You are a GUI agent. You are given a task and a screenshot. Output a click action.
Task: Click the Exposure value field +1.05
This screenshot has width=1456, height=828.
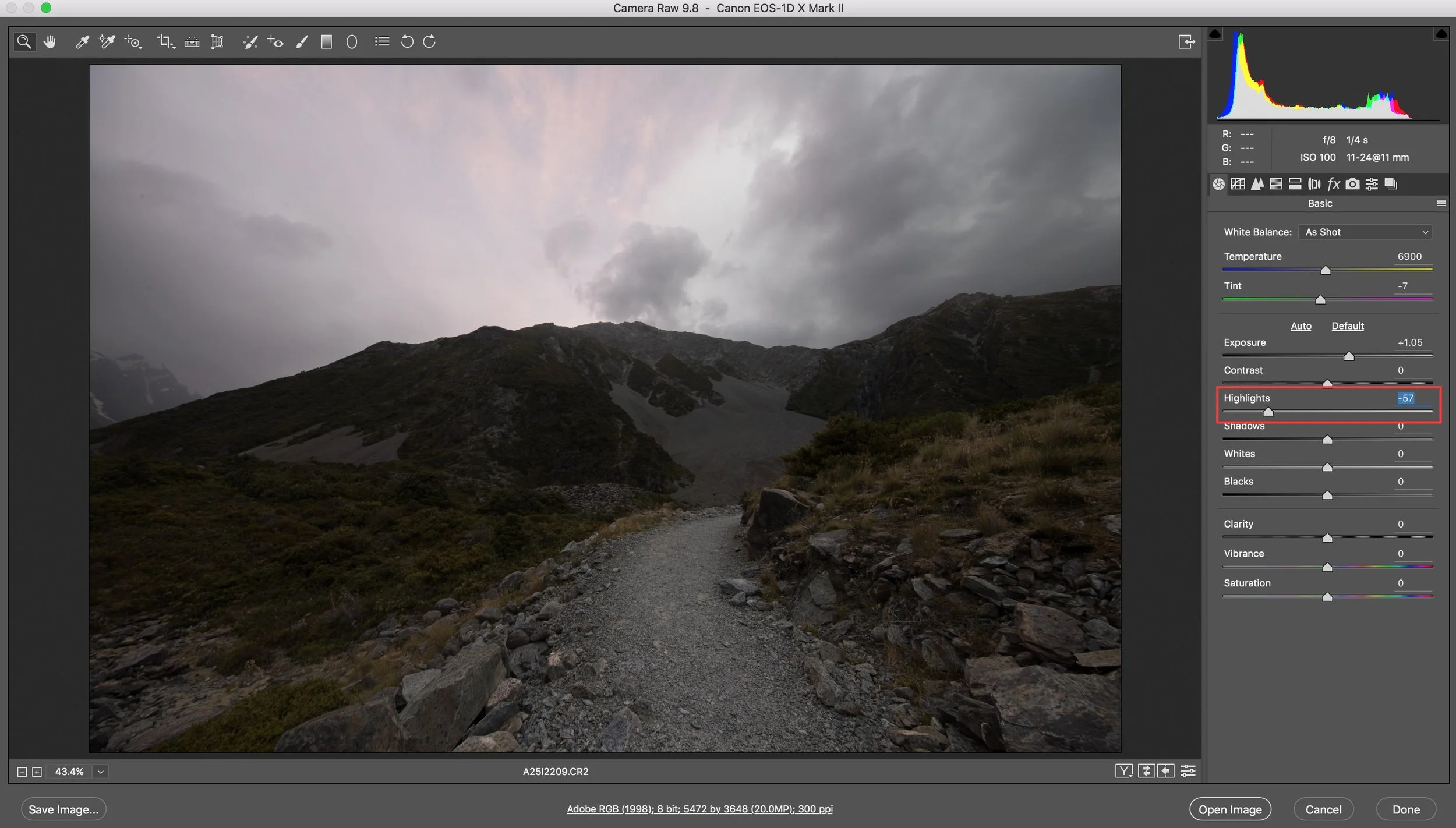[x=1413, y=342]
